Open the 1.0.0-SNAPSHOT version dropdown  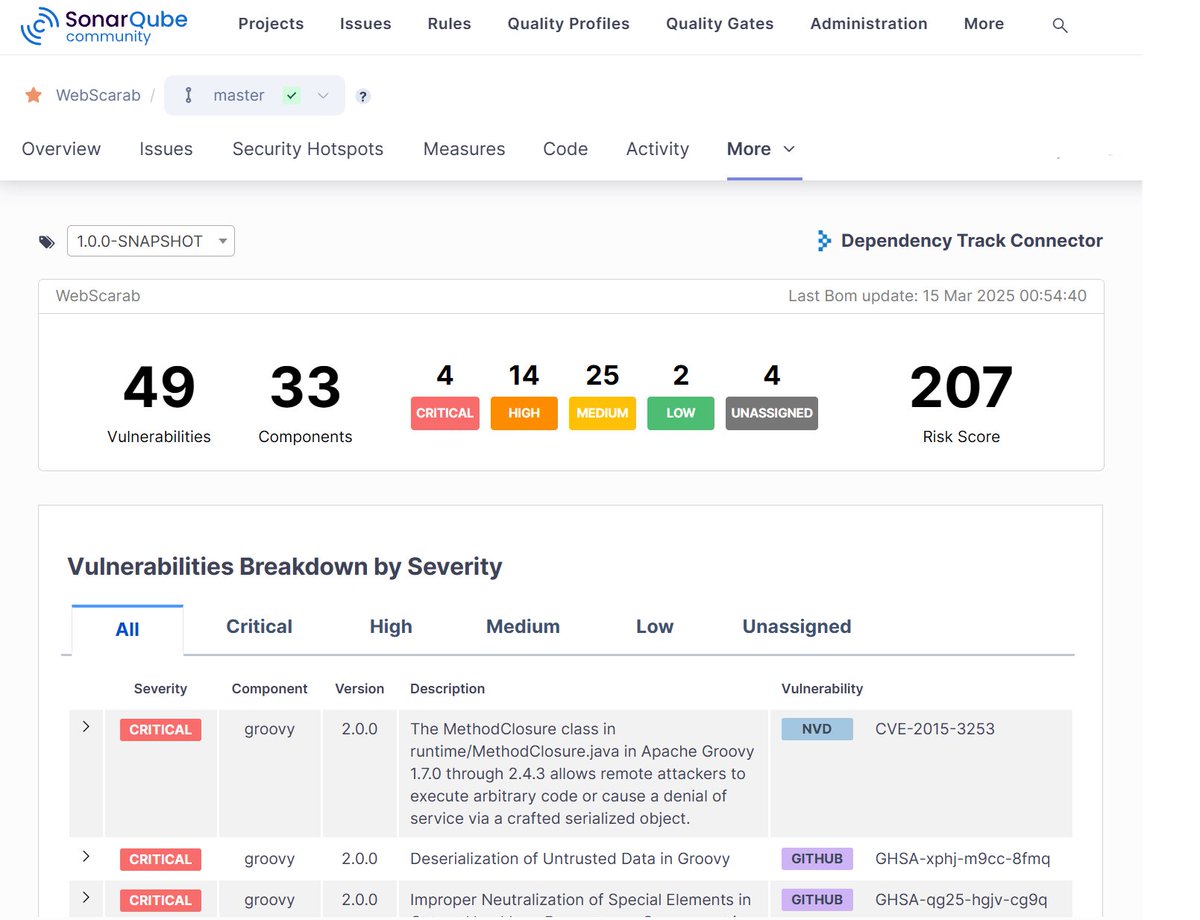pos(151,241)
